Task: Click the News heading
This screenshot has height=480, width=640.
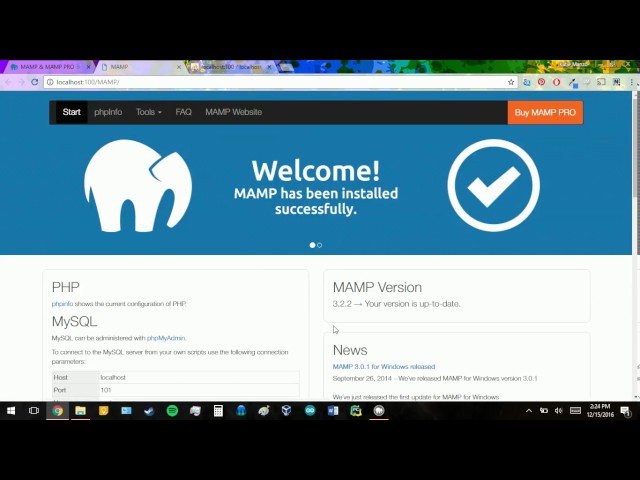Action: click(350, 350)
